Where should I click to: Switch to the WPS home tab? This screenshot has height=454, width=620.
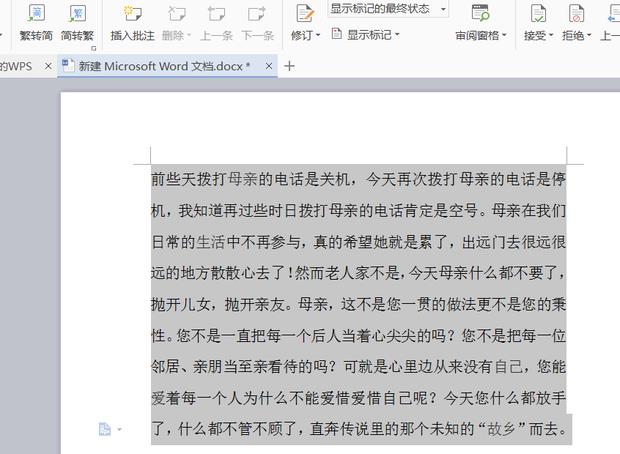tap(17, 66)
